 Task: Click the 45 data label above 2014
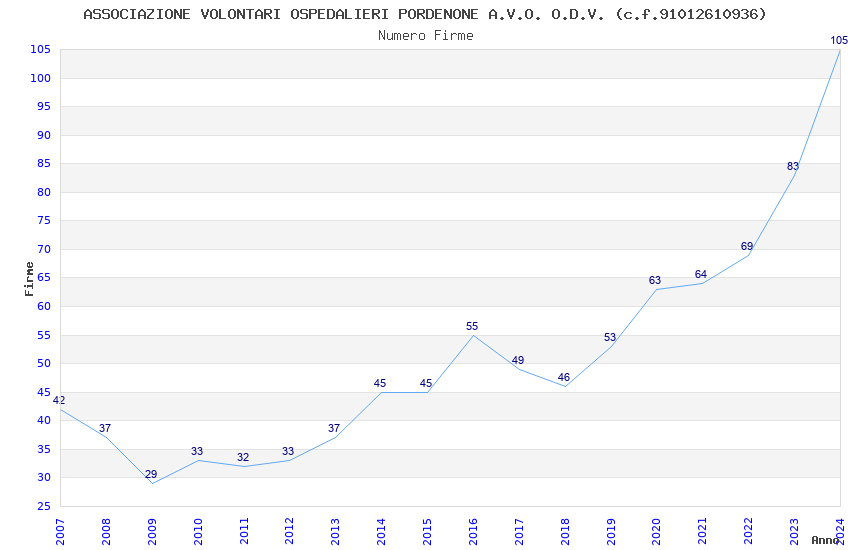point(379,384)
